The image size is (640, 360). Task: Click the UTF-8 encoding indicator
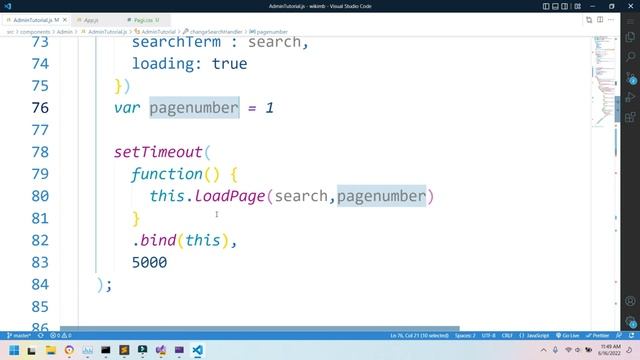pyautogui.click(x=488, y=336)
